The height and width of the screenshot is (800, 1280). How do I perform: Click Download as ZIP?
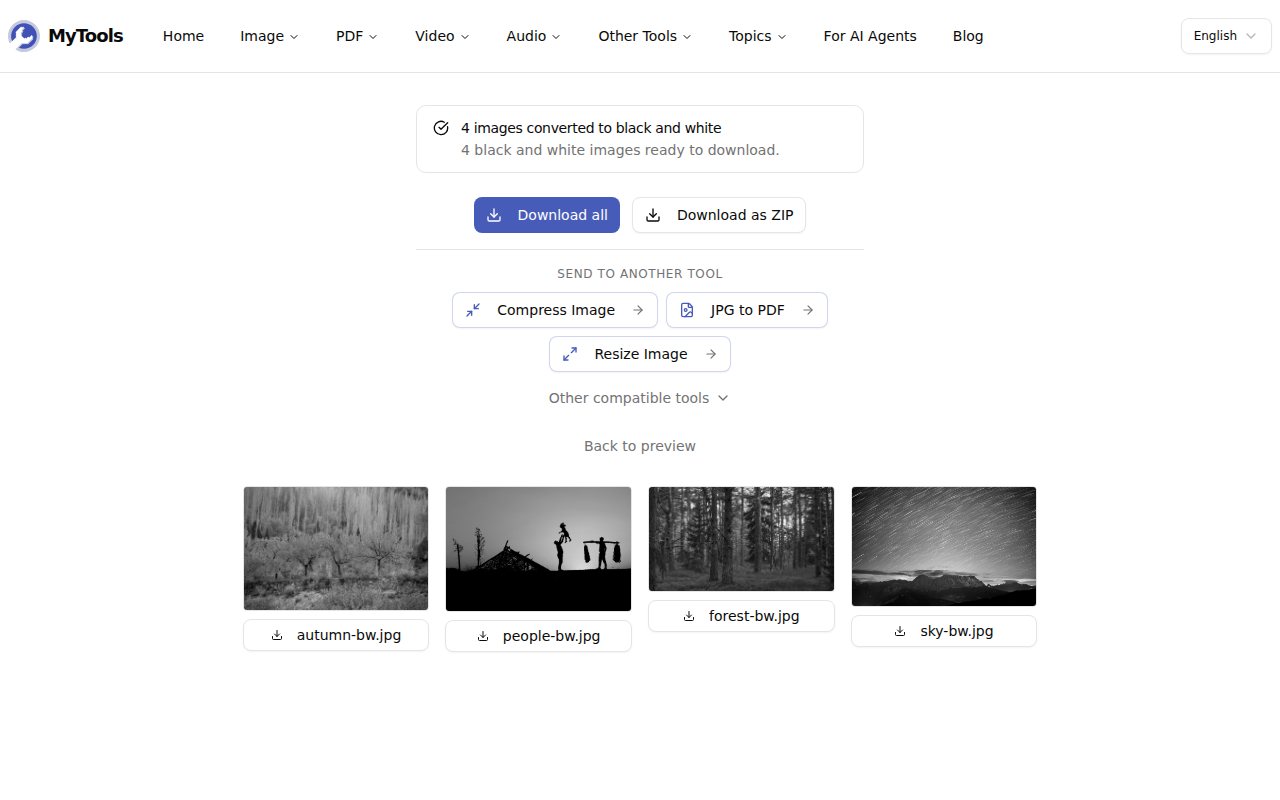(719, 215)
